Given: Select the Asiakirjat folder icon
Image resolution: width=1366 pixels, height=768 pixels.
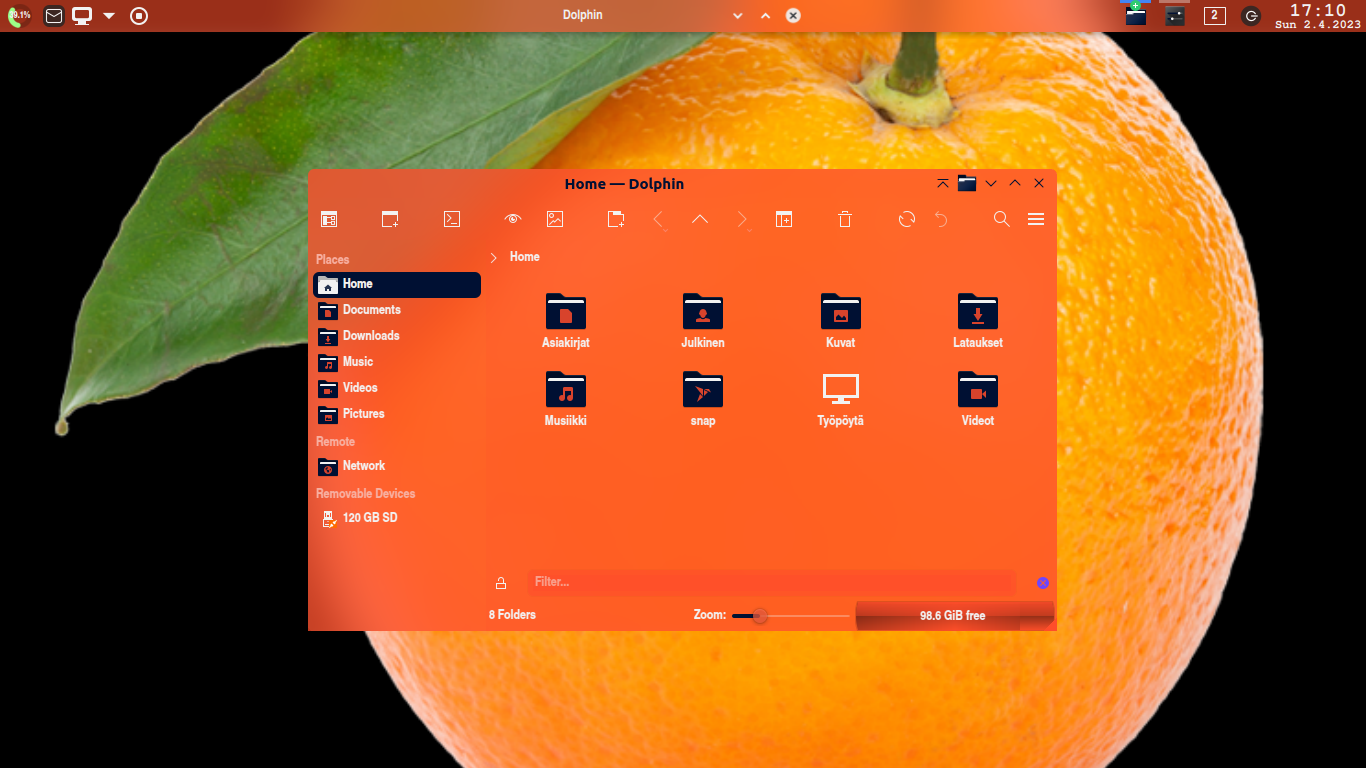Looking at the screenshot, I should click(x=566, y=311).
